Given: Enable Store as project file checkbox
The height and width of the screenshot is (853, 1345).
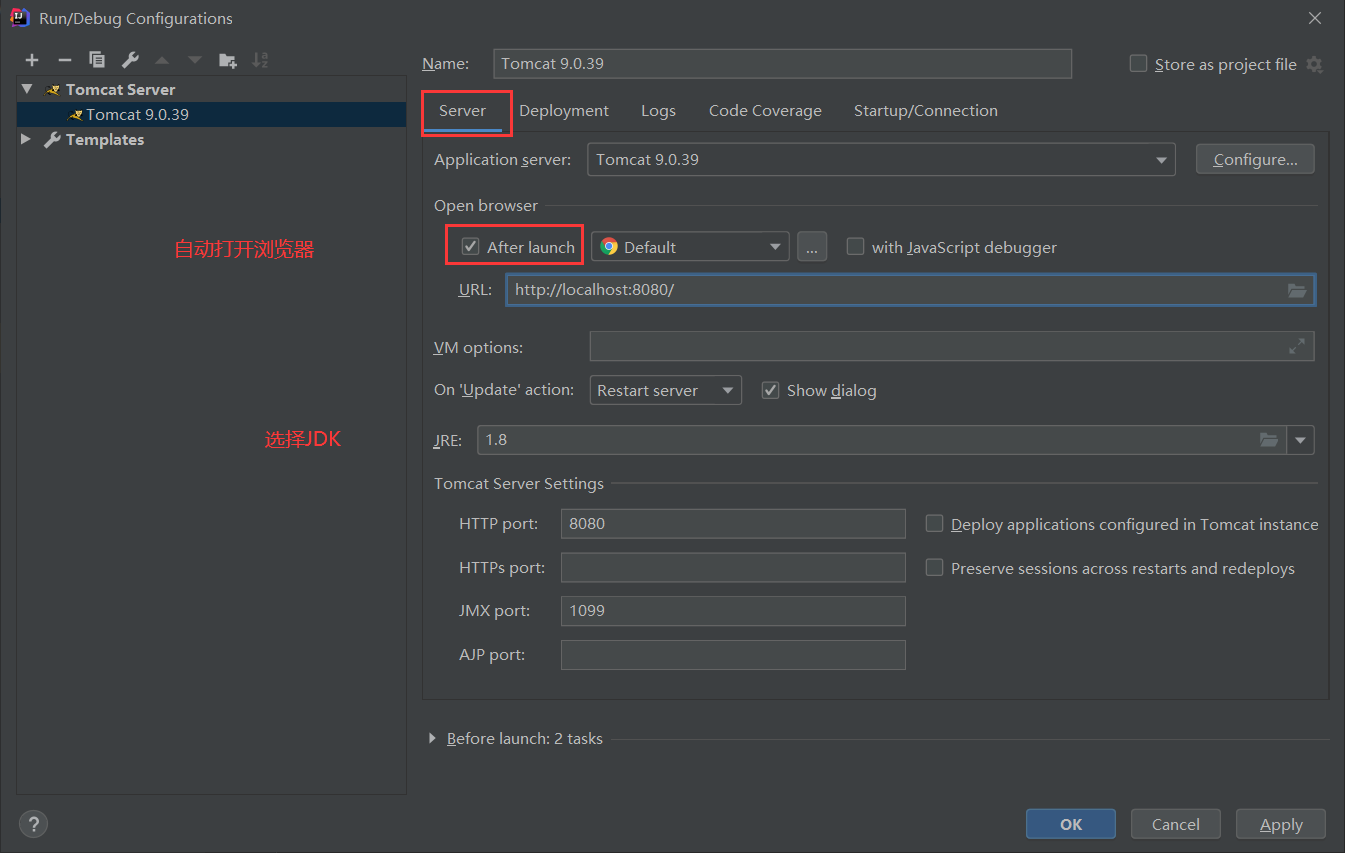Looking at the screenshot, I should (1138, 64).
